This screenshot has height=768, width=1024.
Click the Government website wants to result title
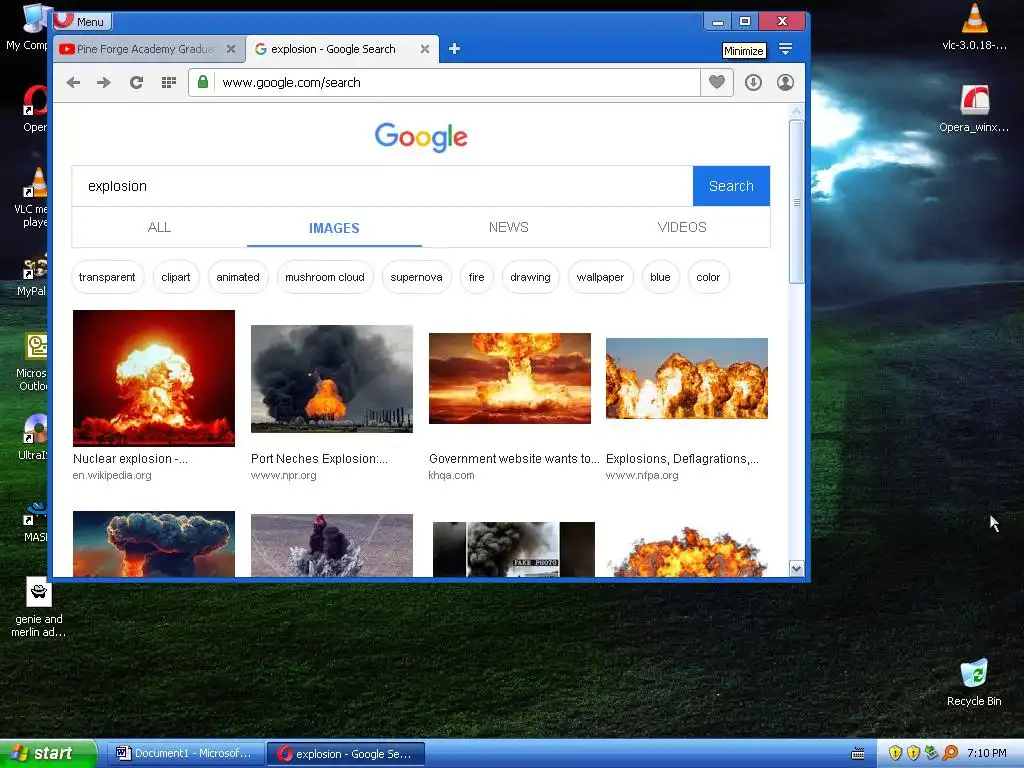[x=514, y=458]
